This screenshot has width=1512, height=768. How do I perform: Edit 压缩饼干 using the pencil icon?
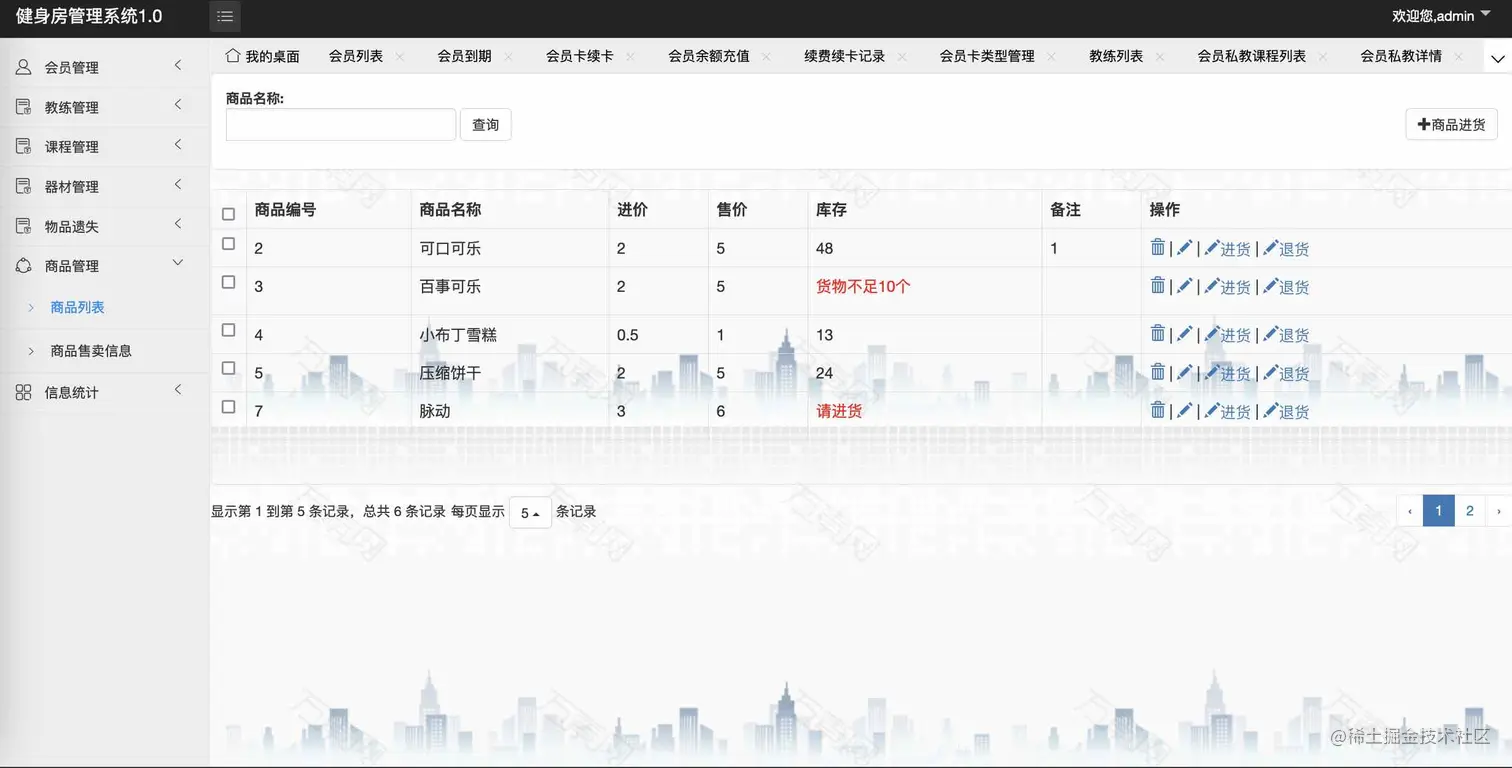click(1185, 372)
